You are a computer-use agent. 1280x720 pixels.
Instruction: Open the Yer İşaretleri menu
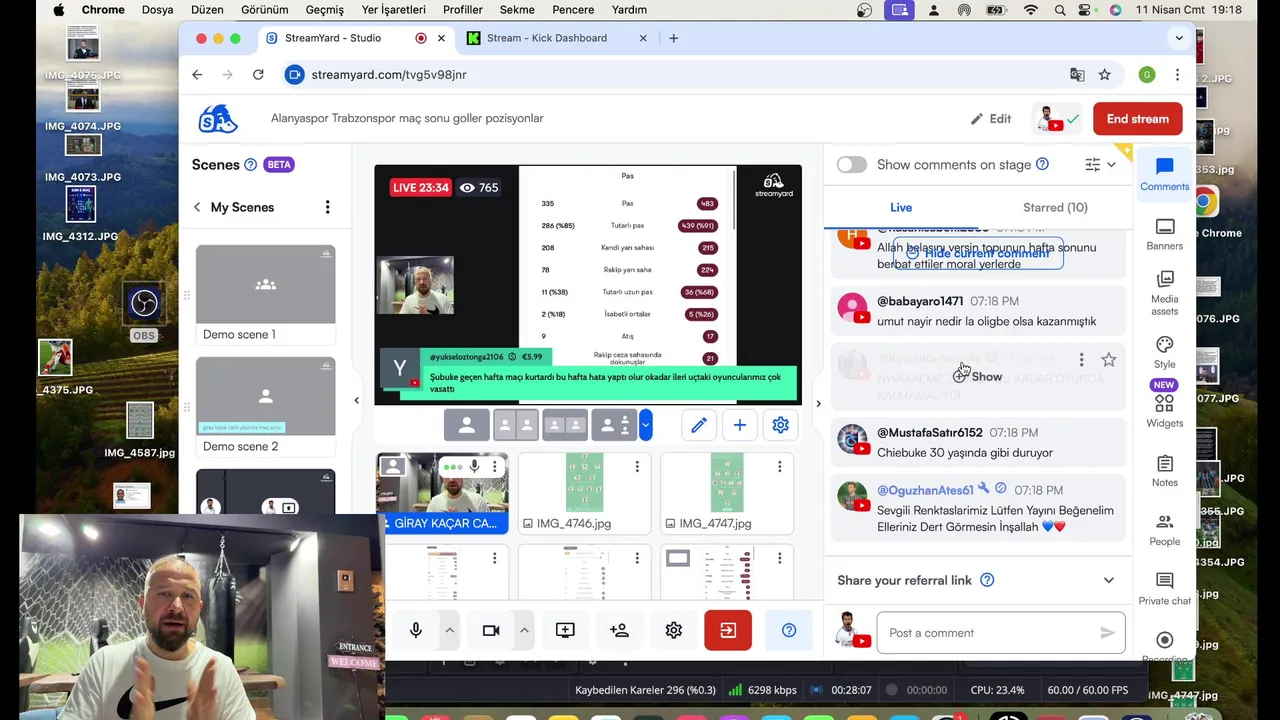[x=393, y=10]
